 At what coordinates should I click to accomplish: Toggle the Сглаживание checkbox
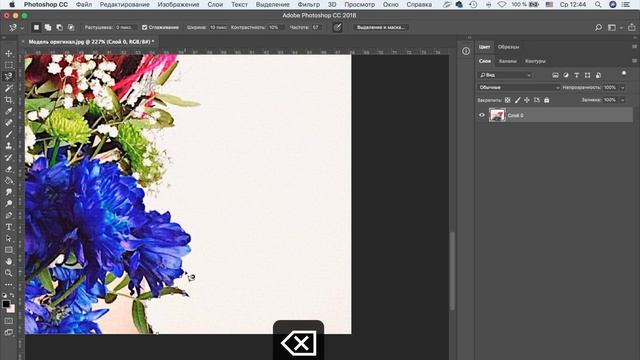pos(144,27)
